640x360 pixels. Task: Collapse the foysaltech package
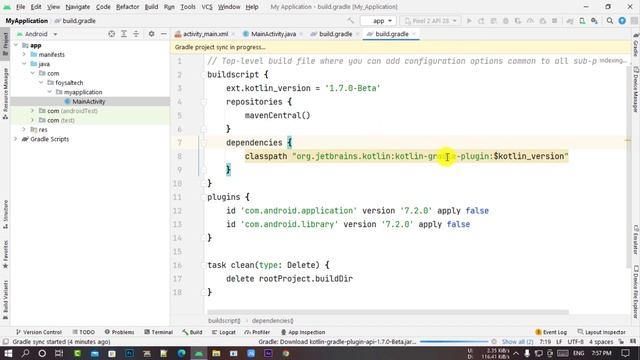(x=41, y=82)
